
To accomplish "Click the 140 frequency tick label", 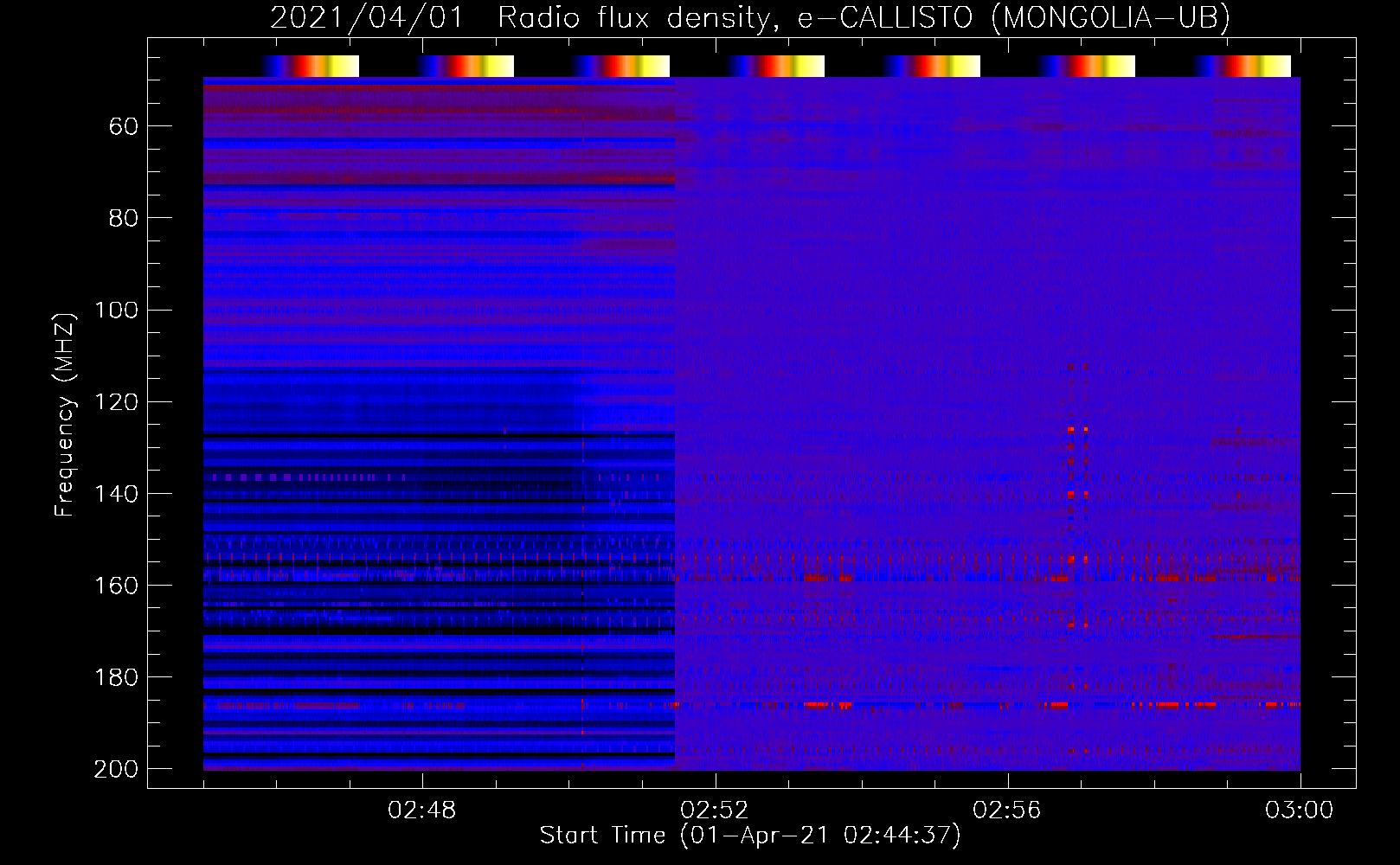I will [117, 494].
